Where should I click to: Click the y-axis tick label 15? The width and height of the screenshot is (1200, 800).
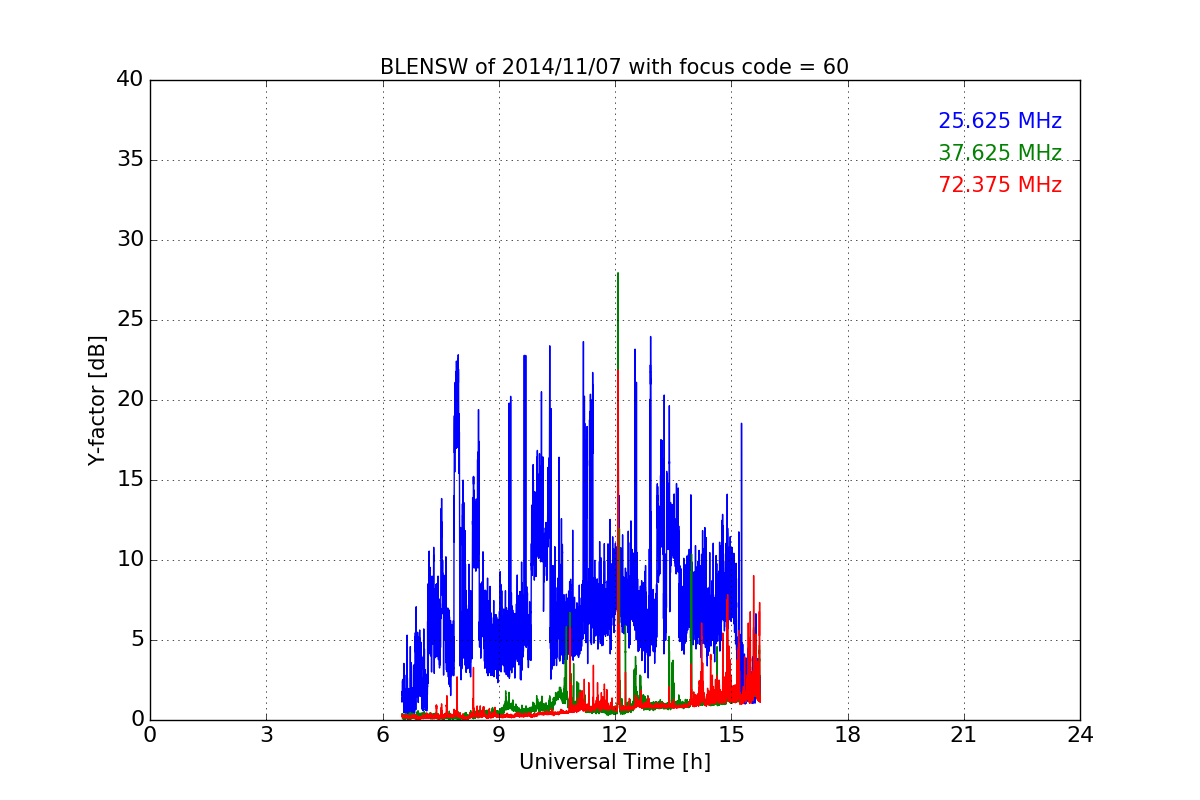point(130,480)
